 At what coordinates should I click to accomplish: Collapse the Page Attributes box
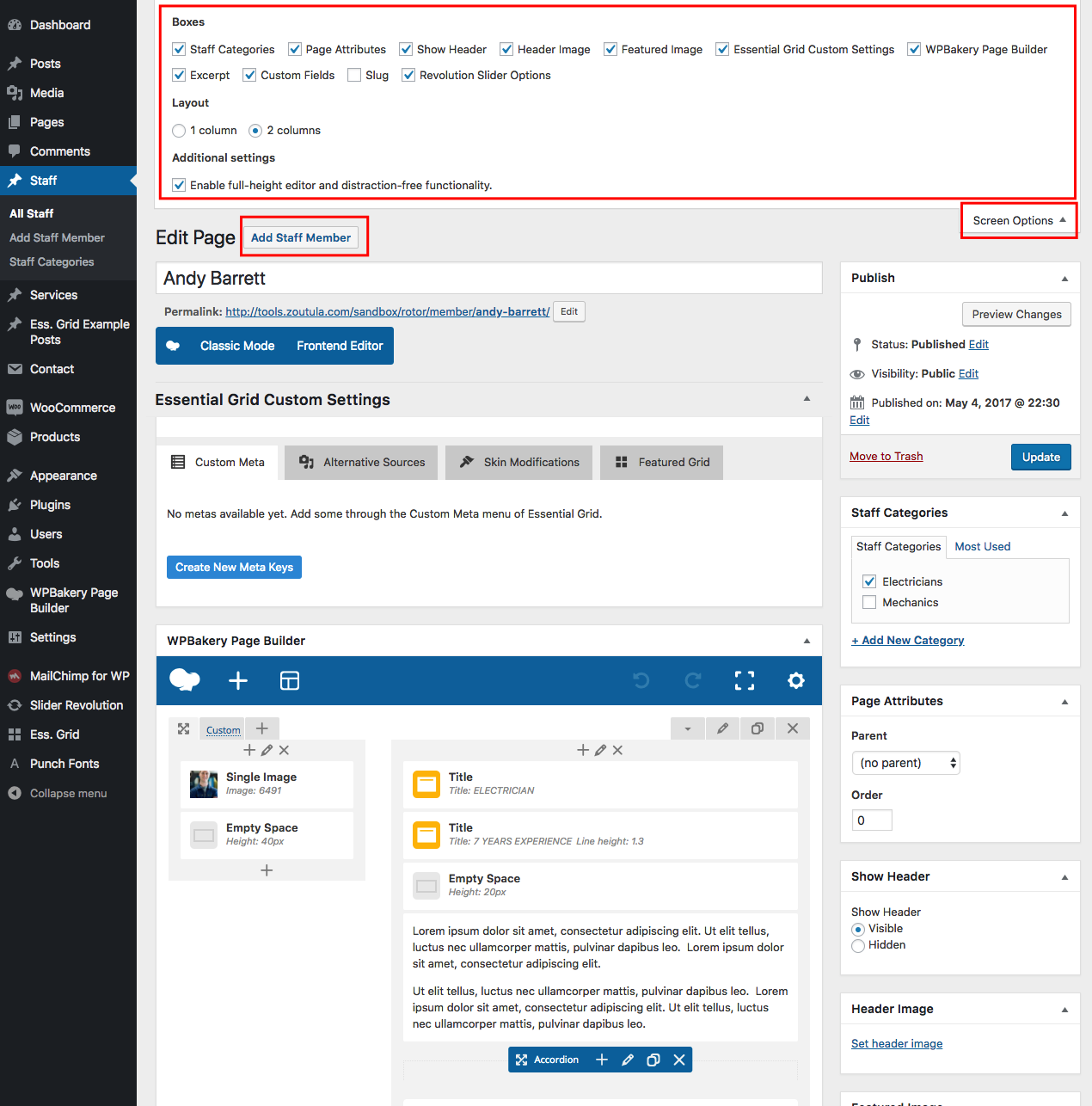tap(1064, 702)
